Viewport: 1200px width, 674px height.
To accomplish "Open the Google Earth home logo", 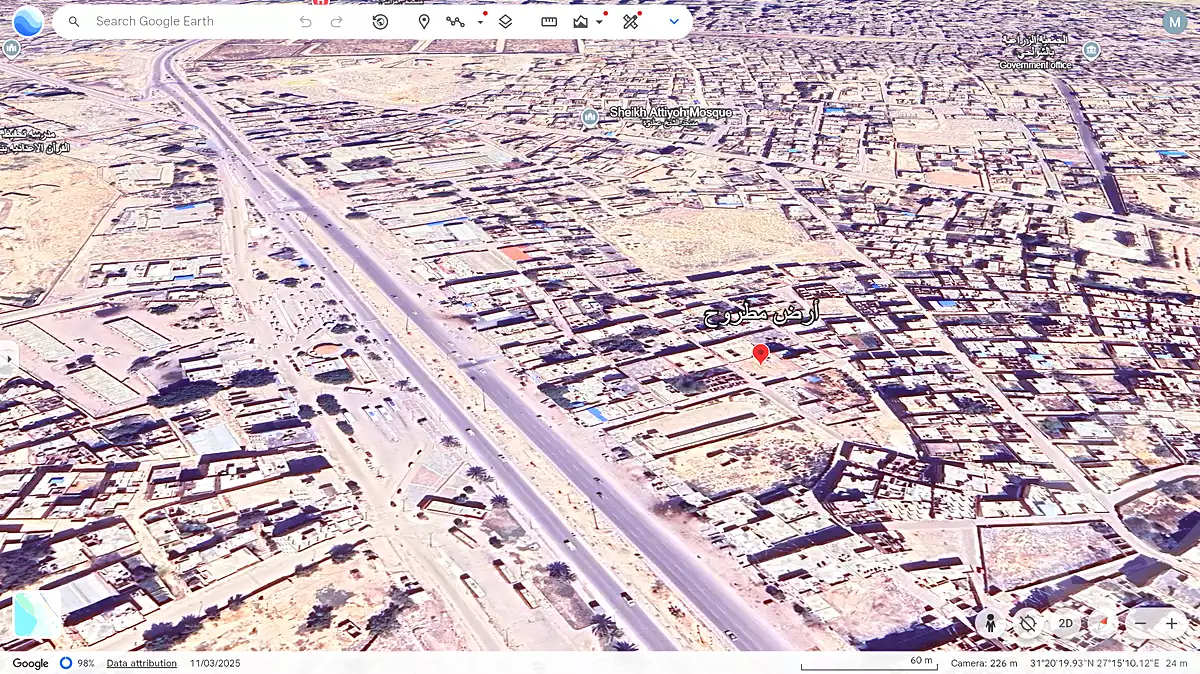I will (x=27, y=21).
